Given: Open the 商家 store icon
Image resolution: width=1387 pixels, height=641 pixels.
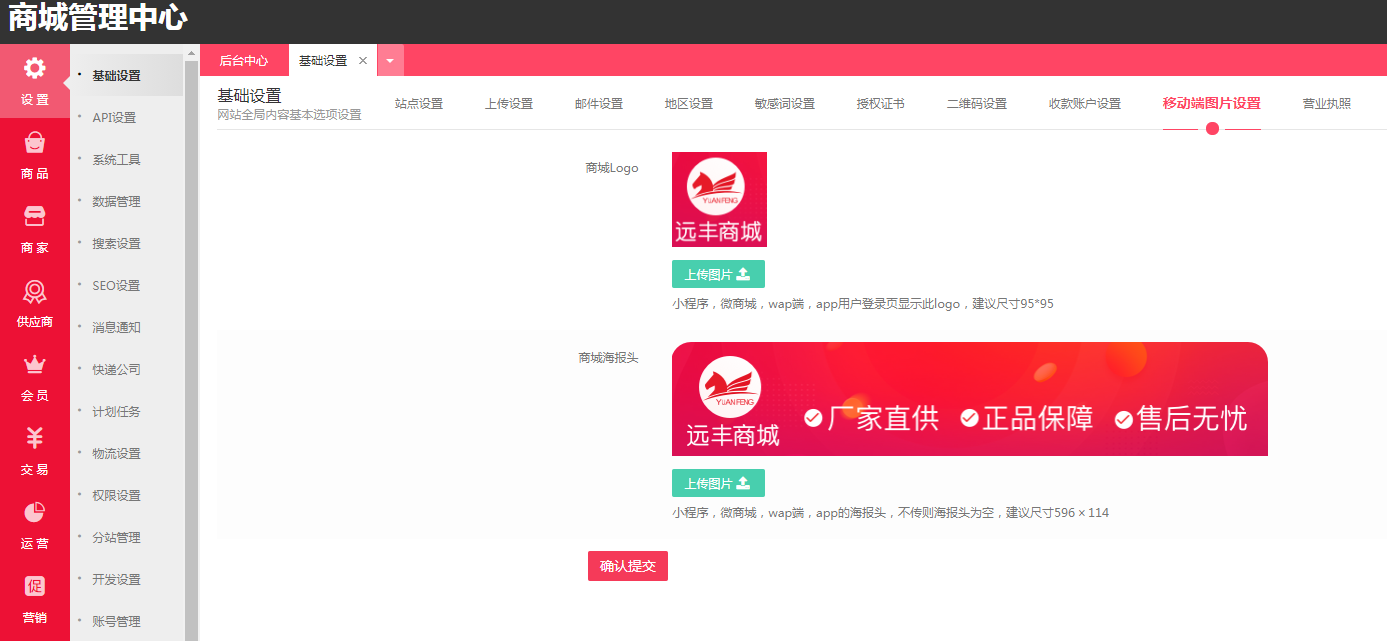Looking at the screenshot, I should (35, 217).
